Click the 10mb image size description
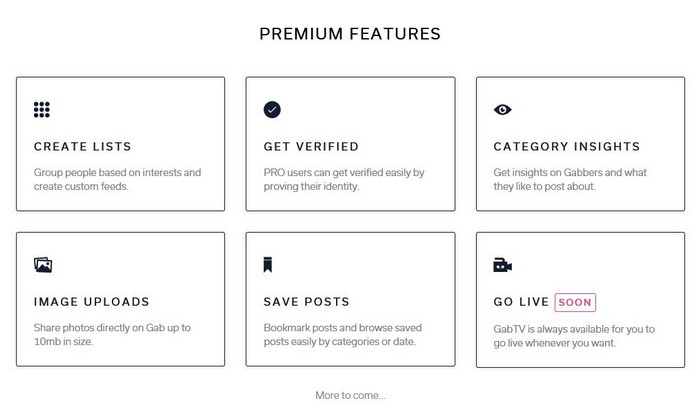 pyautogui.click(x=111, y=335)
